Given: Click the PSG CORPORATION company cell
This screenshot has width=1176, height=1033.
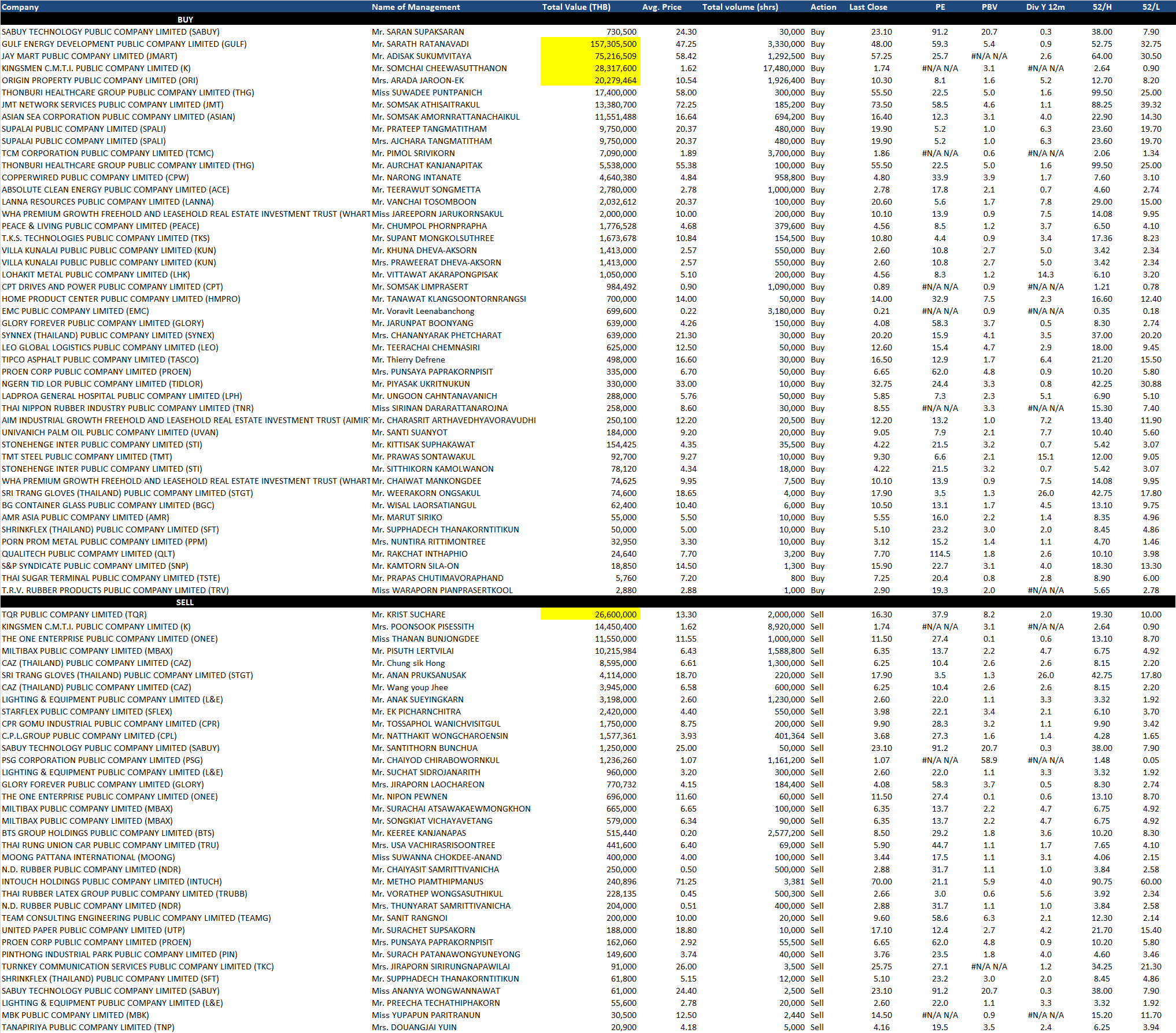Looking at the screenshot, I should (x=102, y=760).
